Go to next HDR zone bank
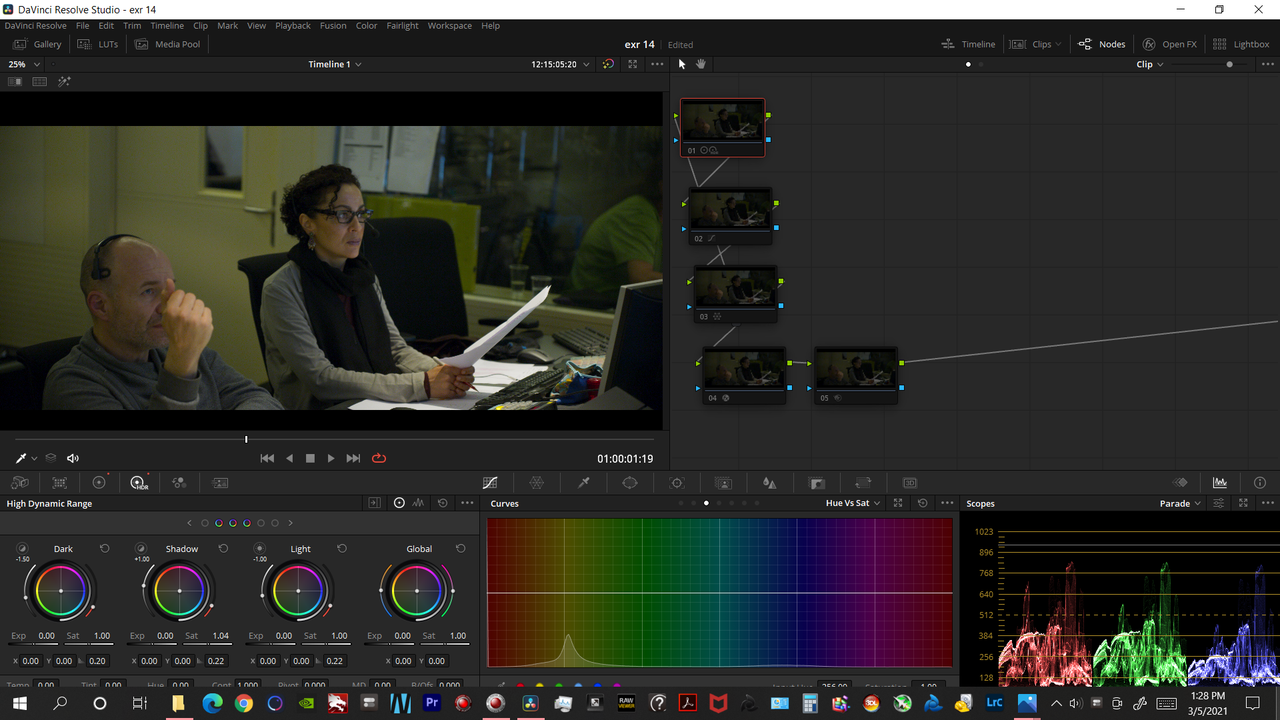Image resolution: width=1280 pixels, height=720 pixels. click(x=291, y=523)
